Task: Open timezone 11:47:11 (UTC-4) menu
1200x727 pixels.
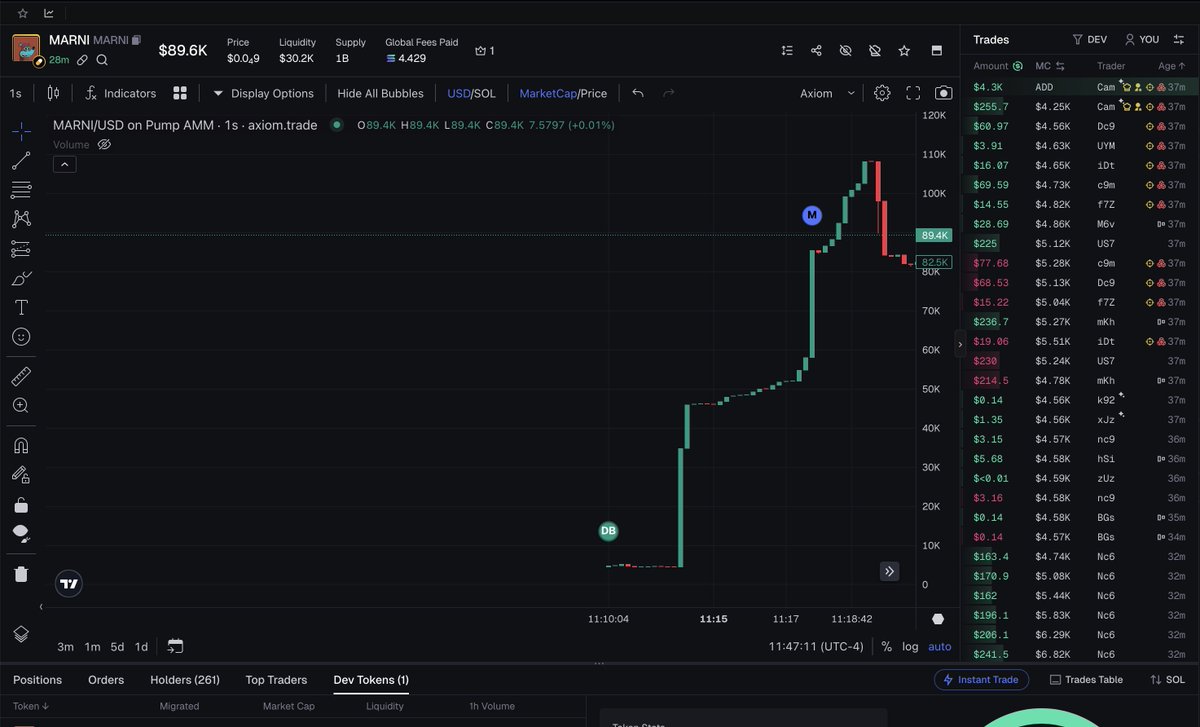Action: 816,647
